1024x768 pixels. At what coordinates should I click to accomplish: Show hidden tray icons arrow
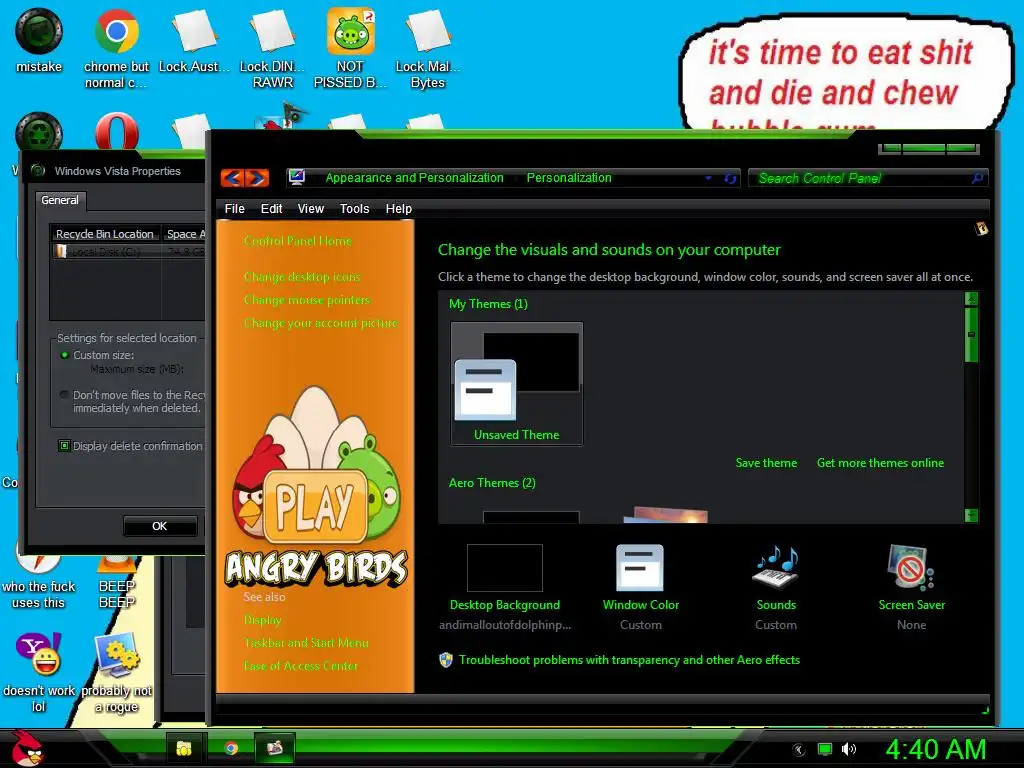coord(799,750)
